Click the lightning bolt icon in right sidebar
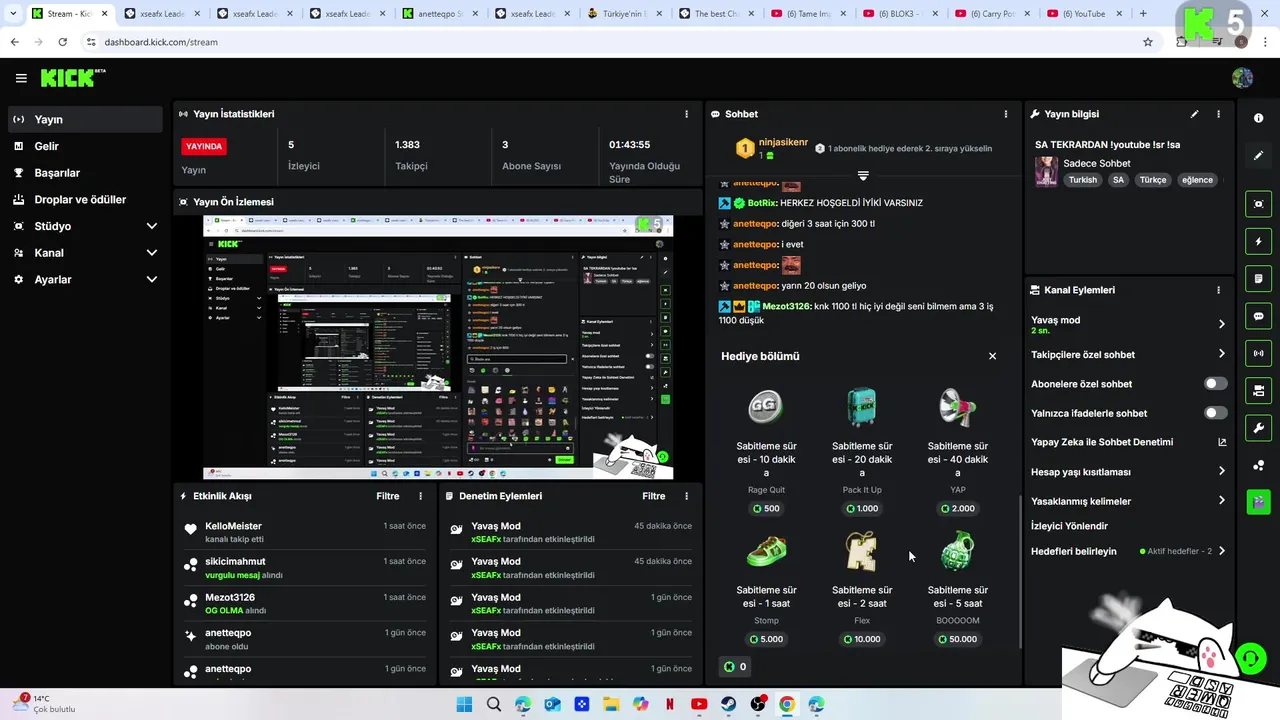 tap(1258, 242)
